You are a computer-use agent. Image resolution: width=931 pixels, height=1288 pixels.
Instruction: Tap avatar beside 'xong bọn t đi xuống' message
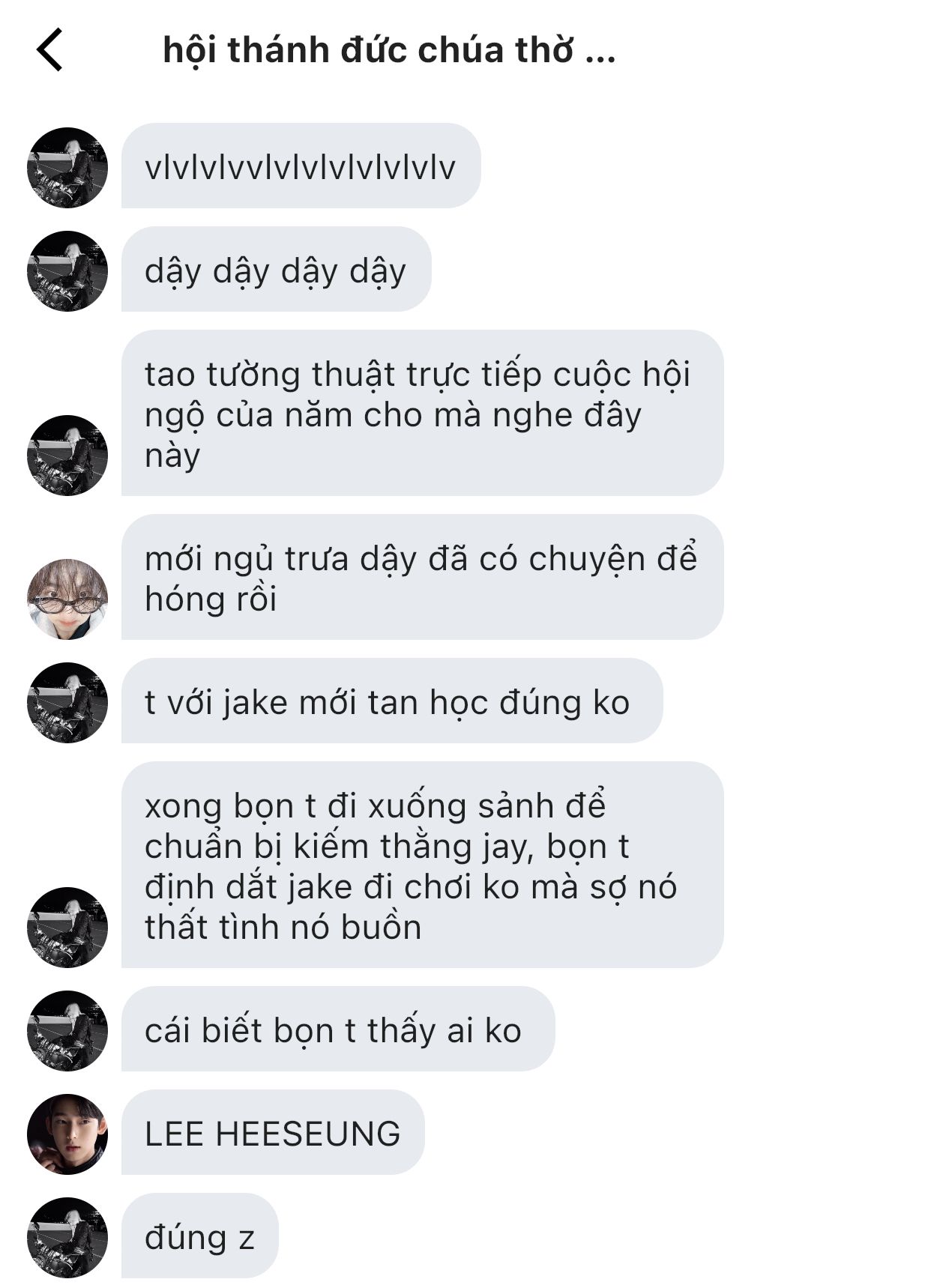[67, 928]
